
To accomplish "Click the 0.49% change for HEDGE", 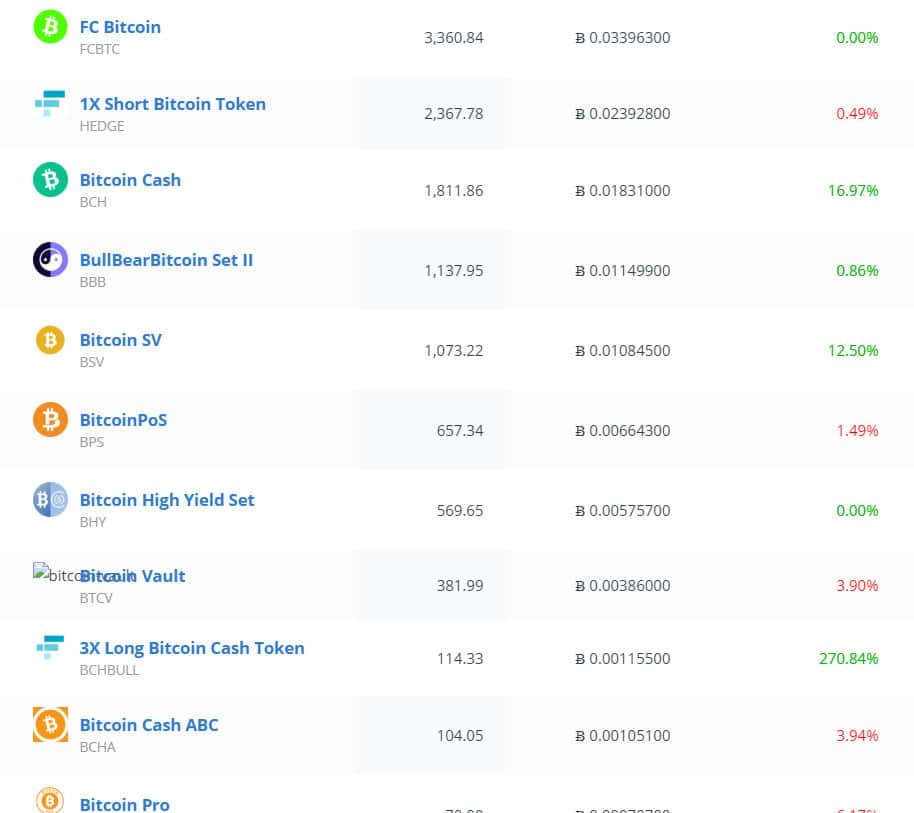I will pyautogui.click(x=857, y=114).
